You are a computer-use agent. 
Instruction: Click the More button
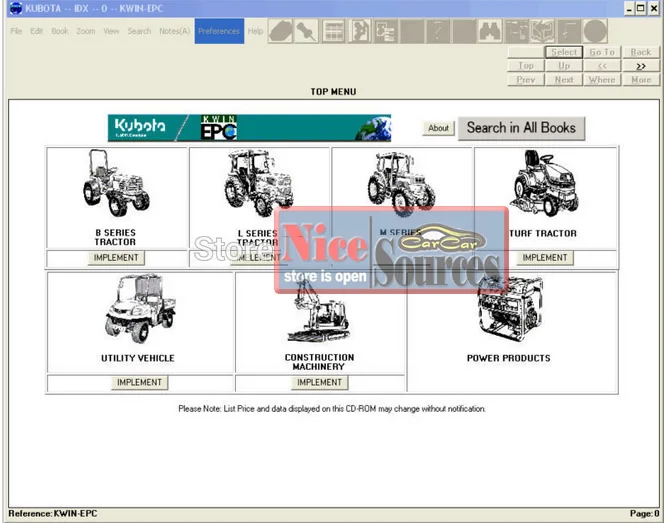pyautogui.click(x=641, y=80)
